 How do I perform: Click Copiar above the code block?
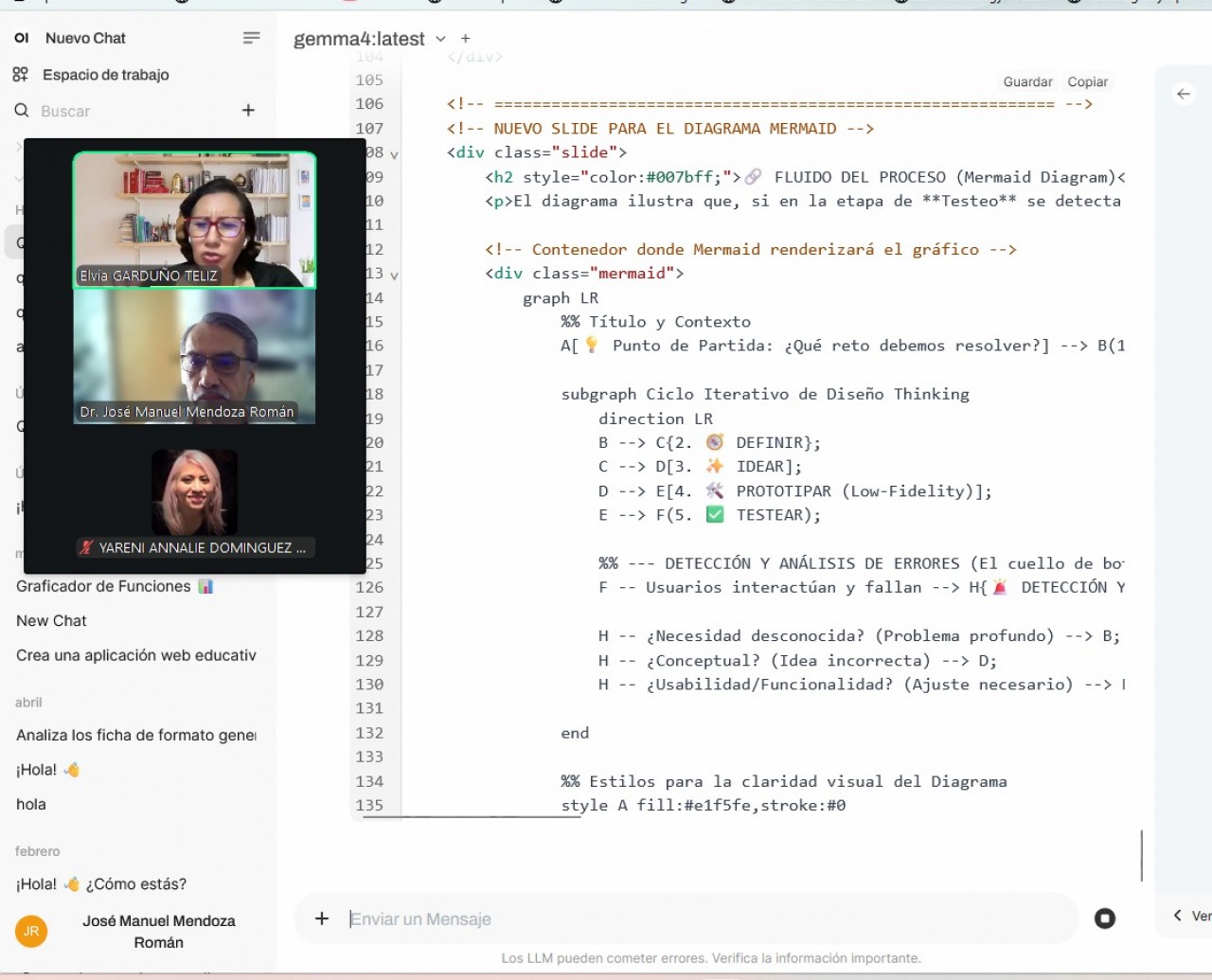(x=1087, y=82)
